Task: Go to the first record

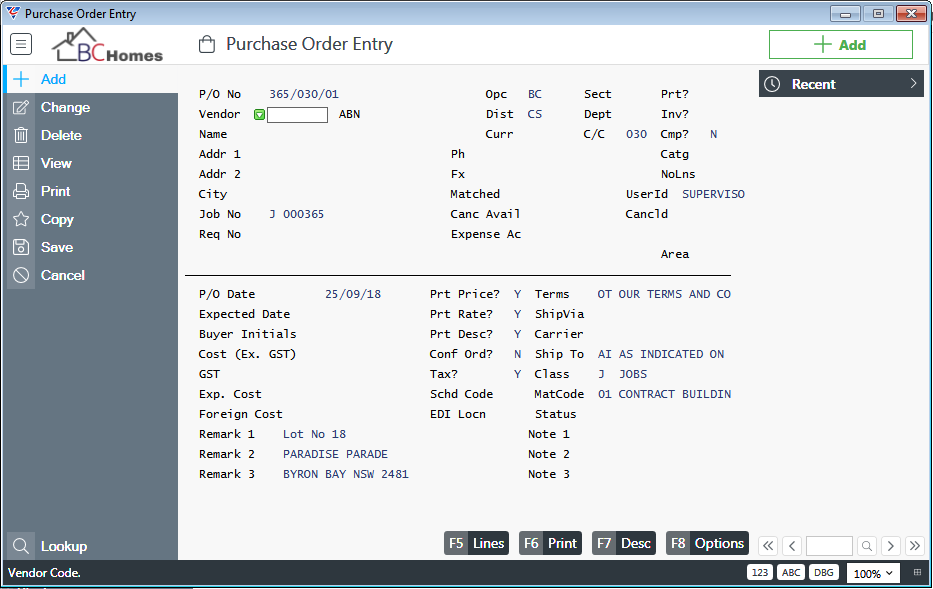Action: pos(768,546)
